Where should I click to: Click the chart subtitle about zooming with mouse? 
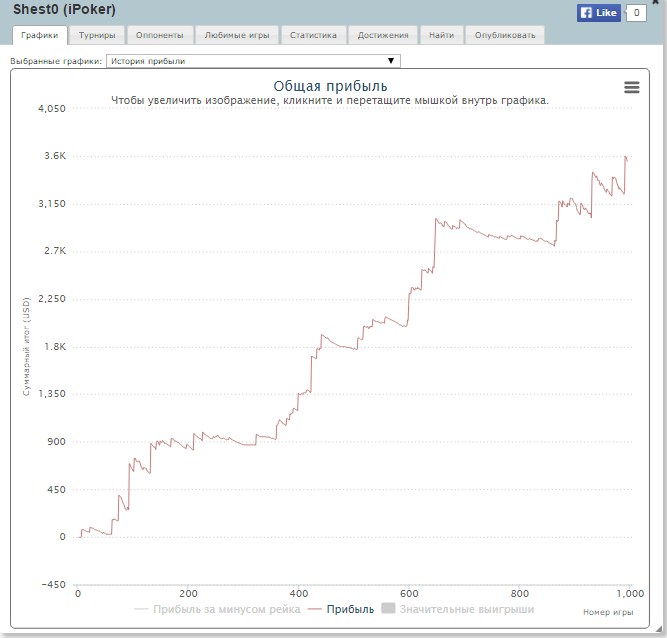(x=330, y=101)
